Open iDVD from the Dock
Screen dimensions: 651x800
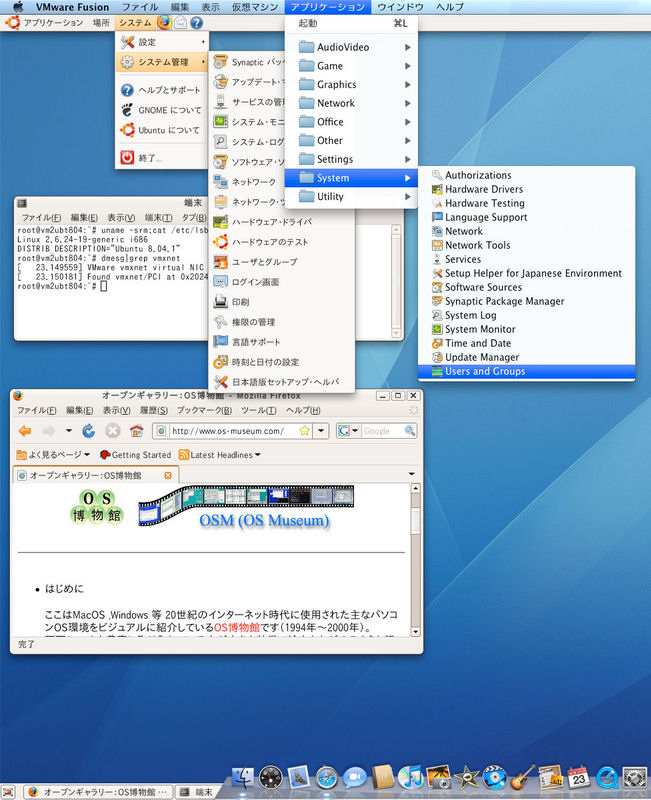tap(494, 778)
